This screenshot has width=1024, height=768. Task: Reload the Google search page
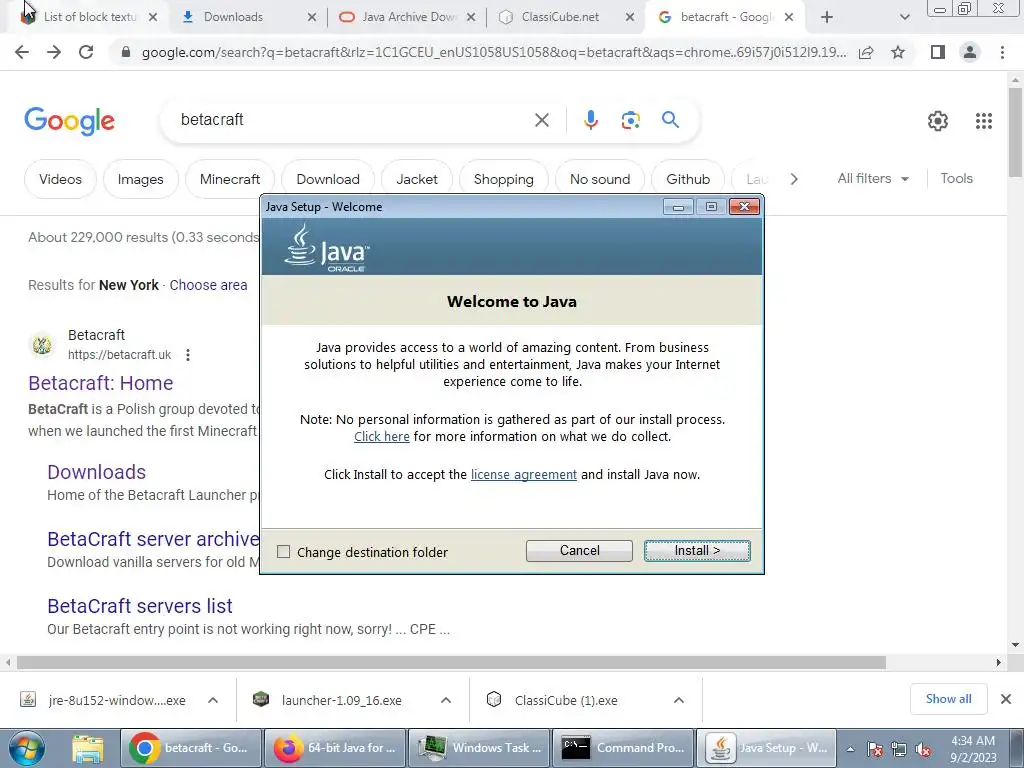point(86,52)
